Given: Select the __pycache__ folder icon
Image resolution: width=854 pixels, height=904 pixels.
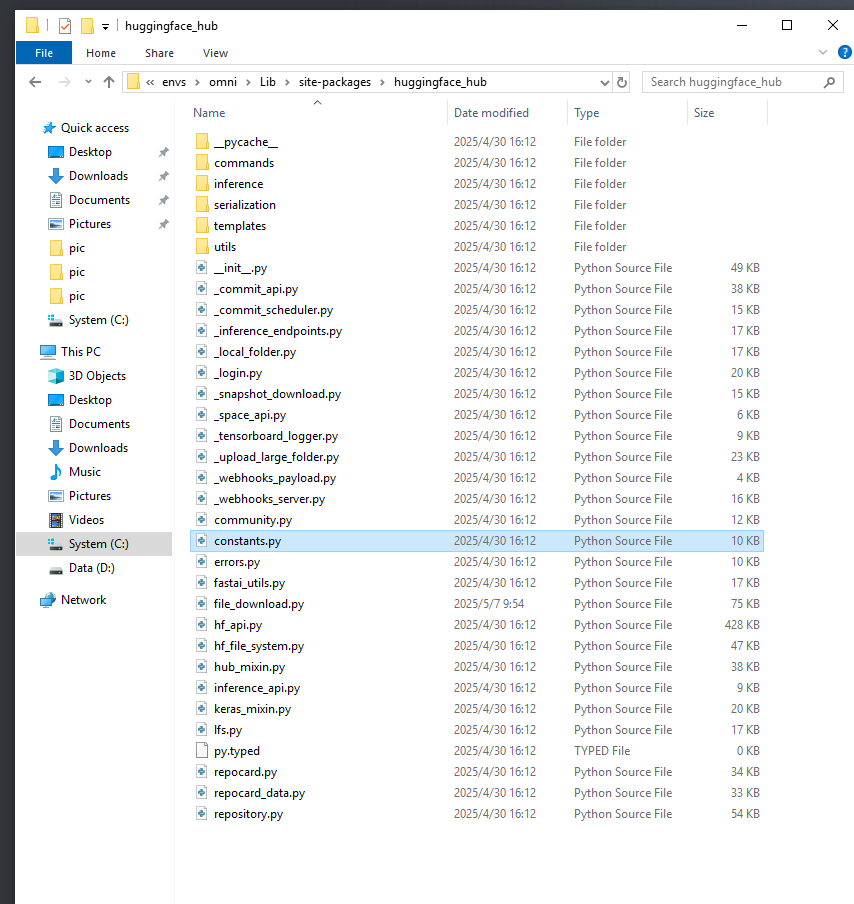Looking at the screenshot, I should pyautogui.click(x=202, y=142).
